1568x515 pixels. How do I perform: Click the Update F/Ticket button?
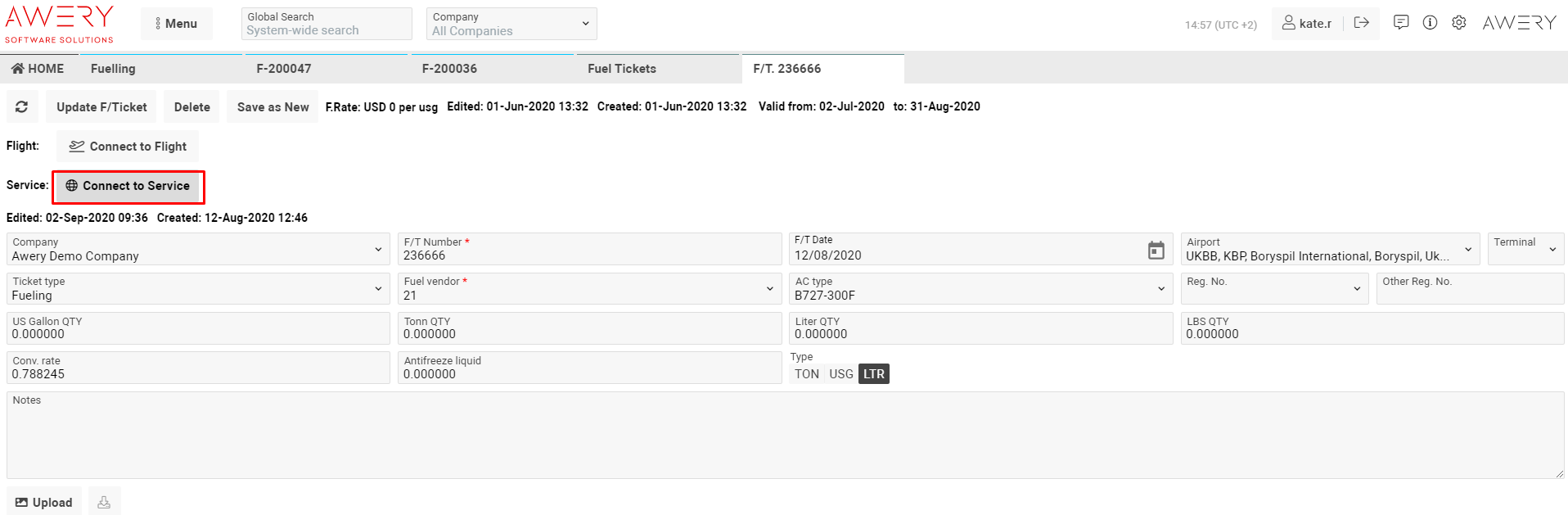[101, 107]
